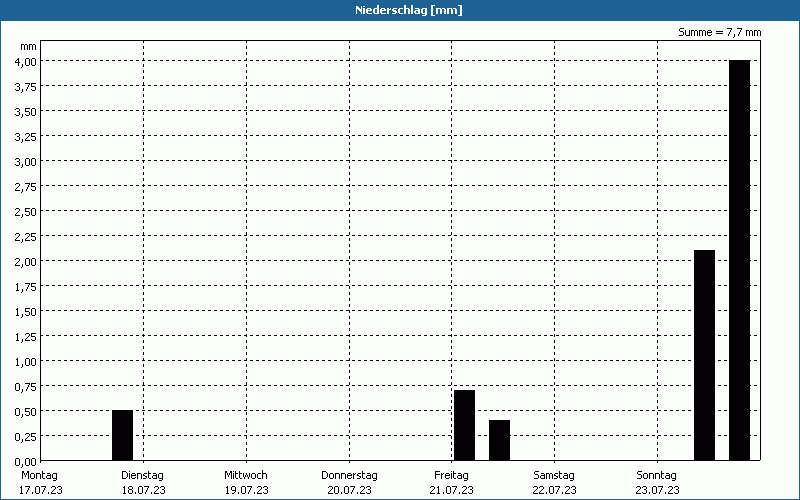
Task: Click the 0,25 y-axis value
Action: point(26,437)
